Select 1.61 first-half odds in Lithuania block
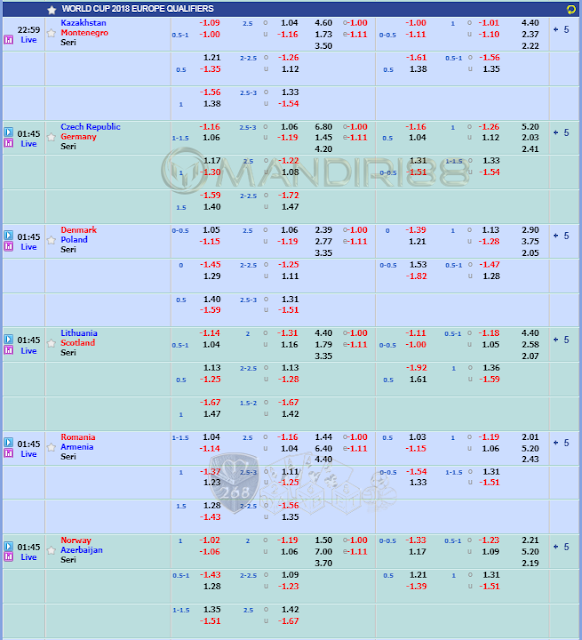The width and height of the screenshot is (582, 640). click(418, 380)
